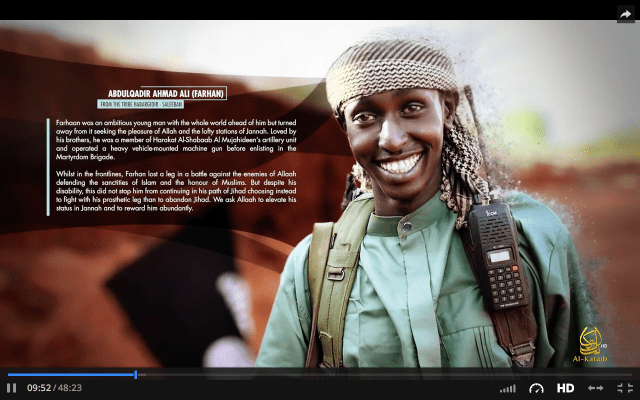
Task: Toggle wide player mode with double-arrow icon
Action: coord(596,388)
